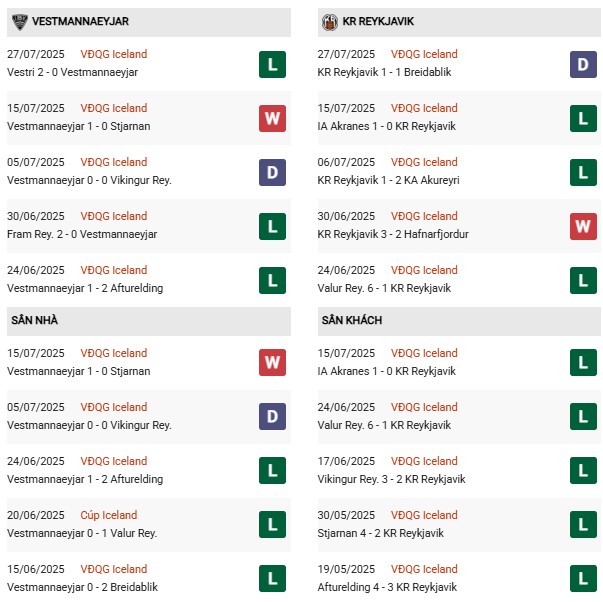The width and height of the screenshot is (603, 602).
Task: Click the L badge for Afturelding 4 - 3 KR Reykjavik
Action: tap(583, 580)
